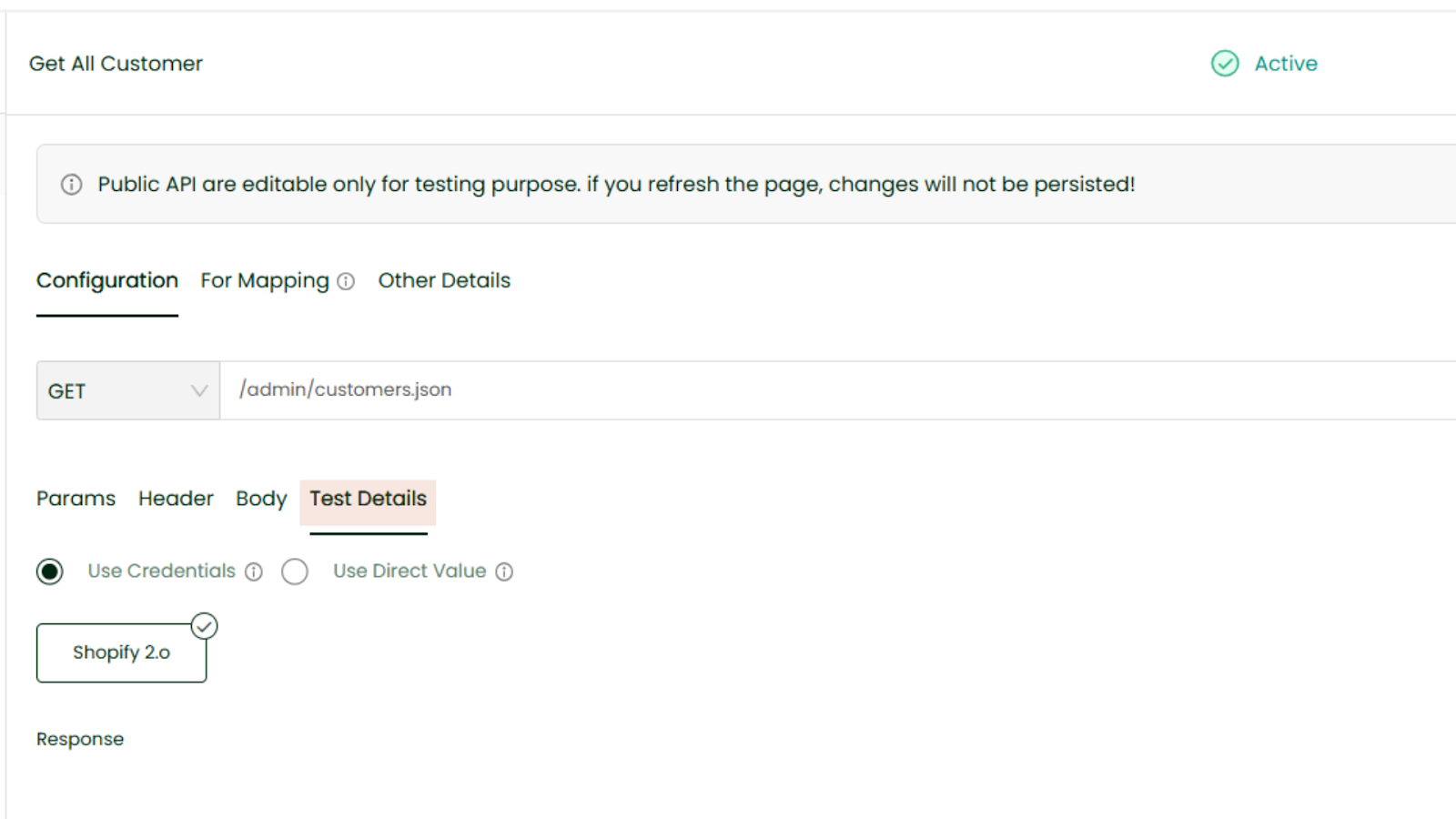
Task: Click the /admin/customers.json URL field
Action: (x=819, y=389)
